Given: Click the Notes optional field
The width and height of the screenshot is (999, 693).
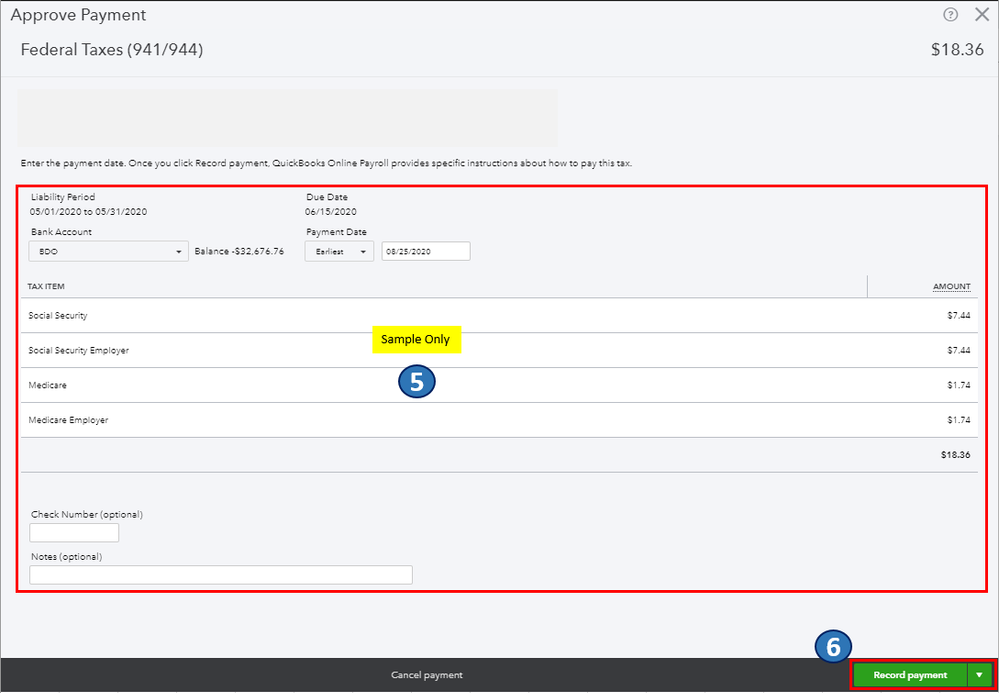Looking at the screenshot, I should pos(221,575).
